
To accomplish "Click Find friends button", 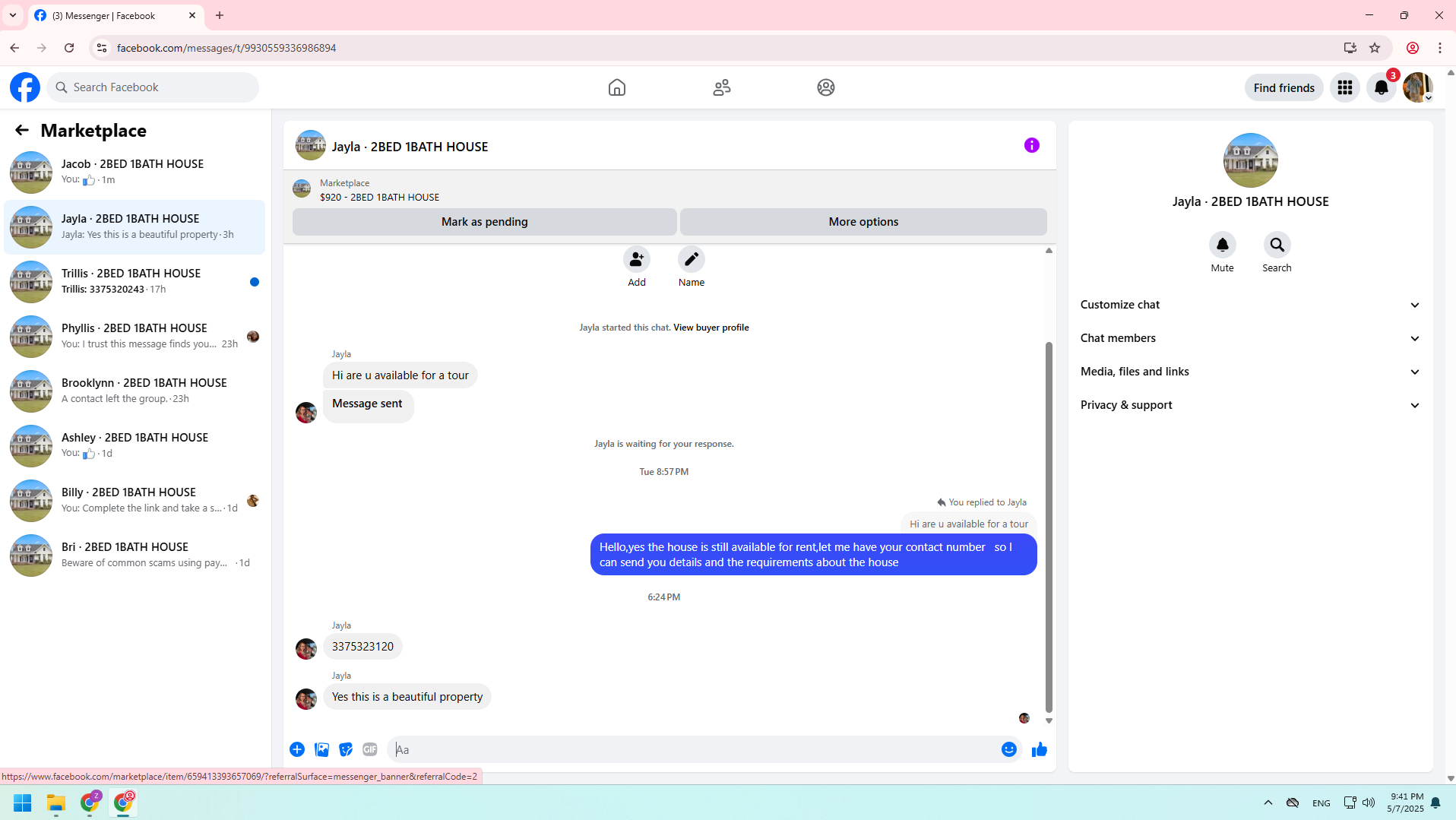I will [1283, 87].
